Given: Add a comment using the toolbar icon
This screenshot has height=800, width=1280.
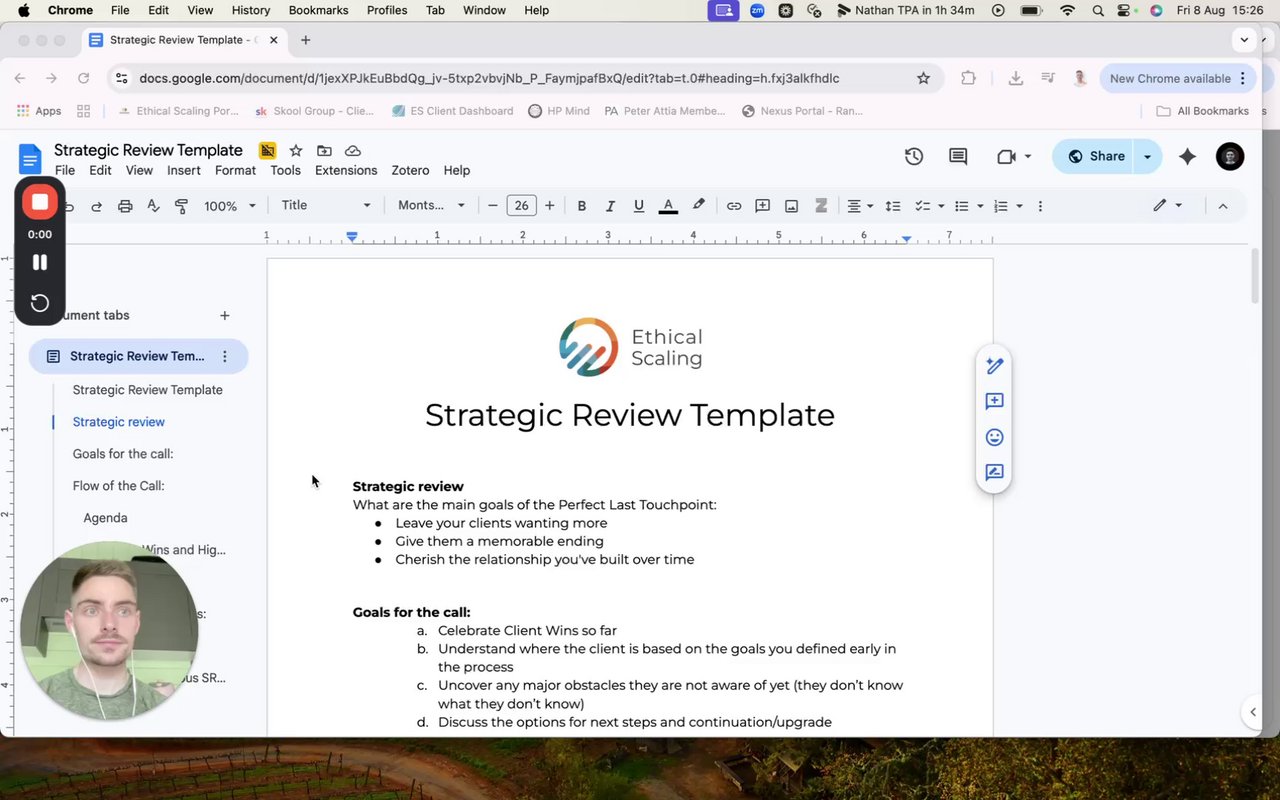Looking at the screenshot, I should click(x=762, y=206).
